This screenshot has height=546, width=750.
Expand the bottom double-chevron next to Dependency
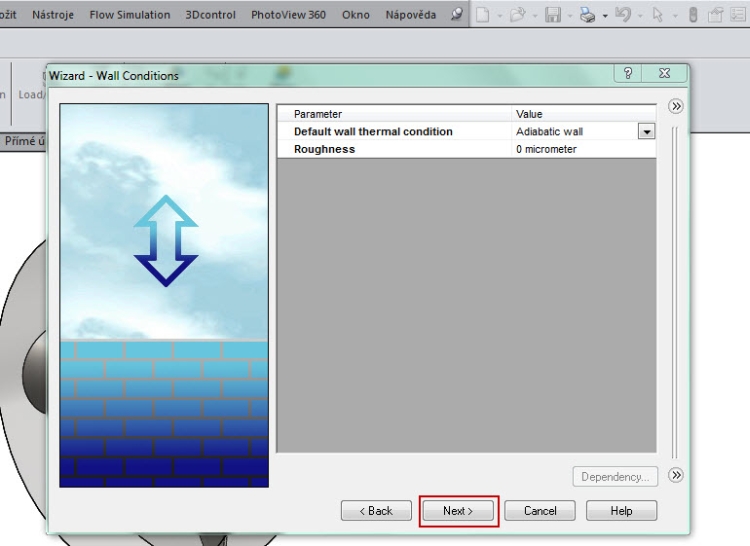coord(676,475)
